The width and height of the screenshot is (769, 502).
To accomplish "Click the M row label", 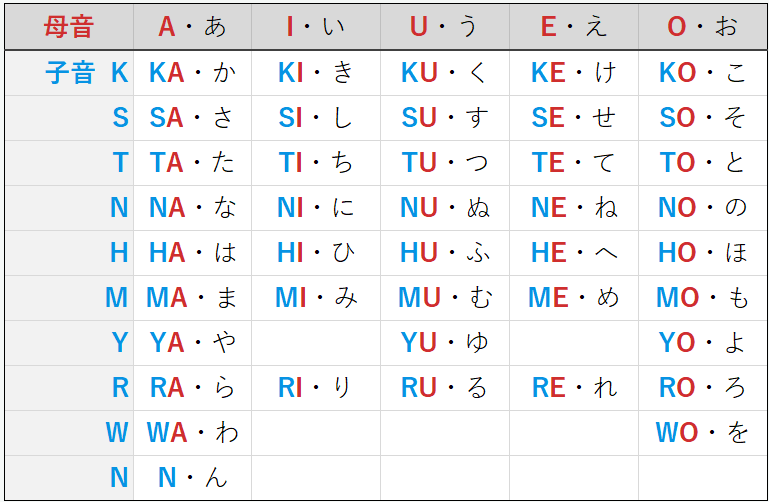I will 69,298.
